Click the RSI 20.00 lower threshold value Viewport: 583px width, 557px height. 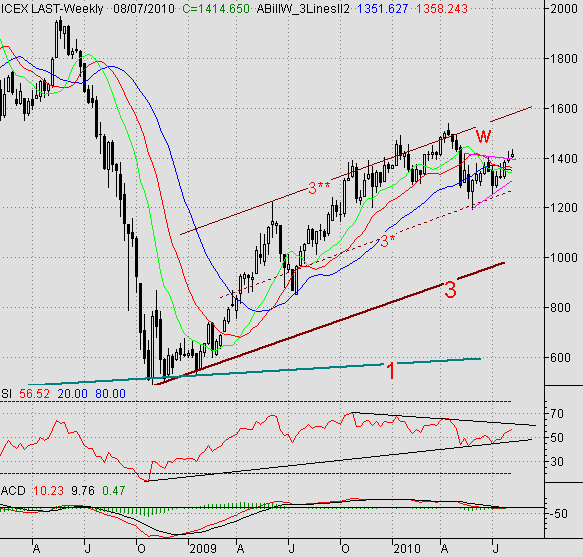click(73, 394)
